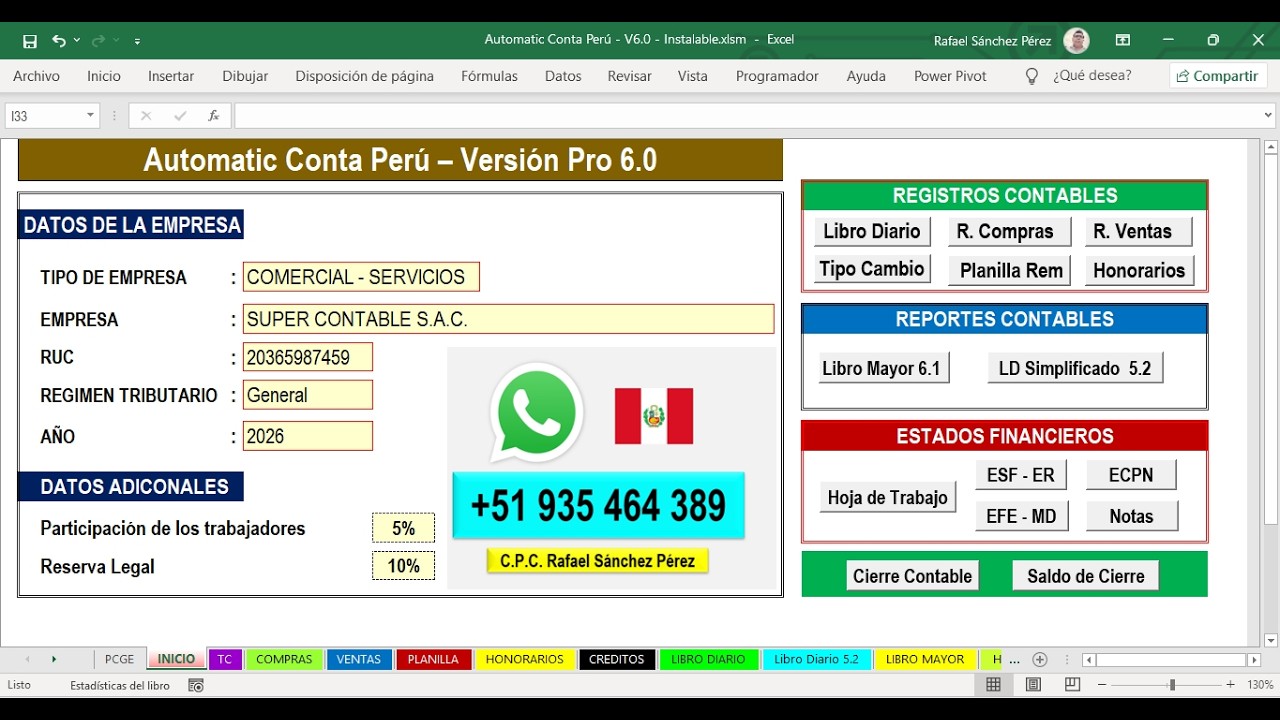Screen dimensions: 1280x720
Task: Open the Fórmulas ribbon tab
Action: point(489,76)
